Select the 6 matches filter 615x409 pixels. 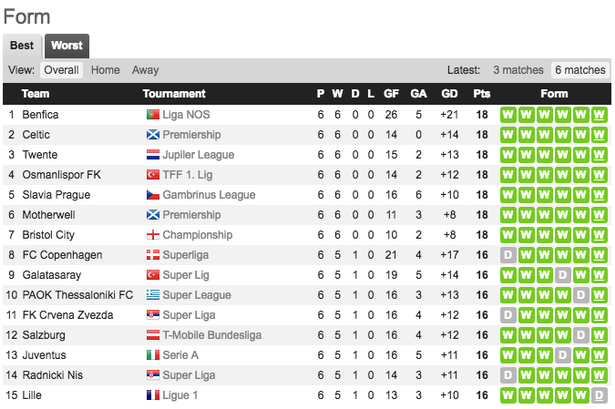(579, 70)
